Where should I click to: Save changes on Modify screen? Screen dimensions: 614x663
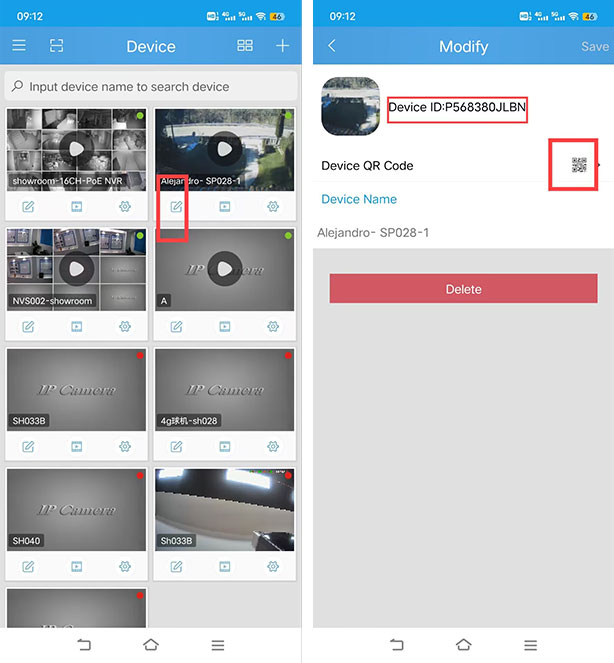click(595, 46)
